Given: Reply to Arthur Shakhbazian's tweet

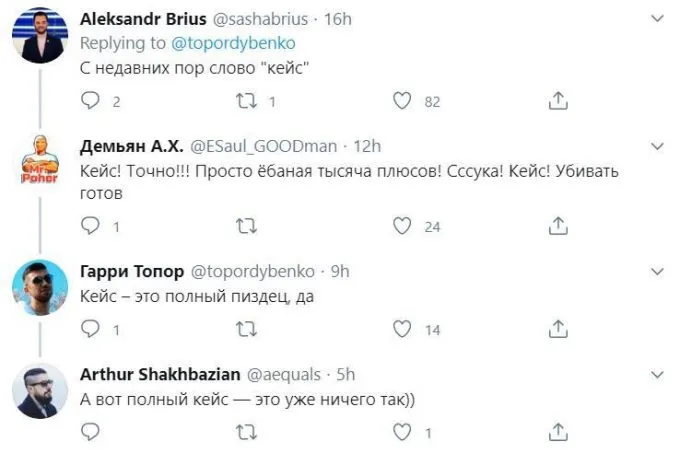Looking at the screenshot, I should pyautogui.click(x=91, y=432).
